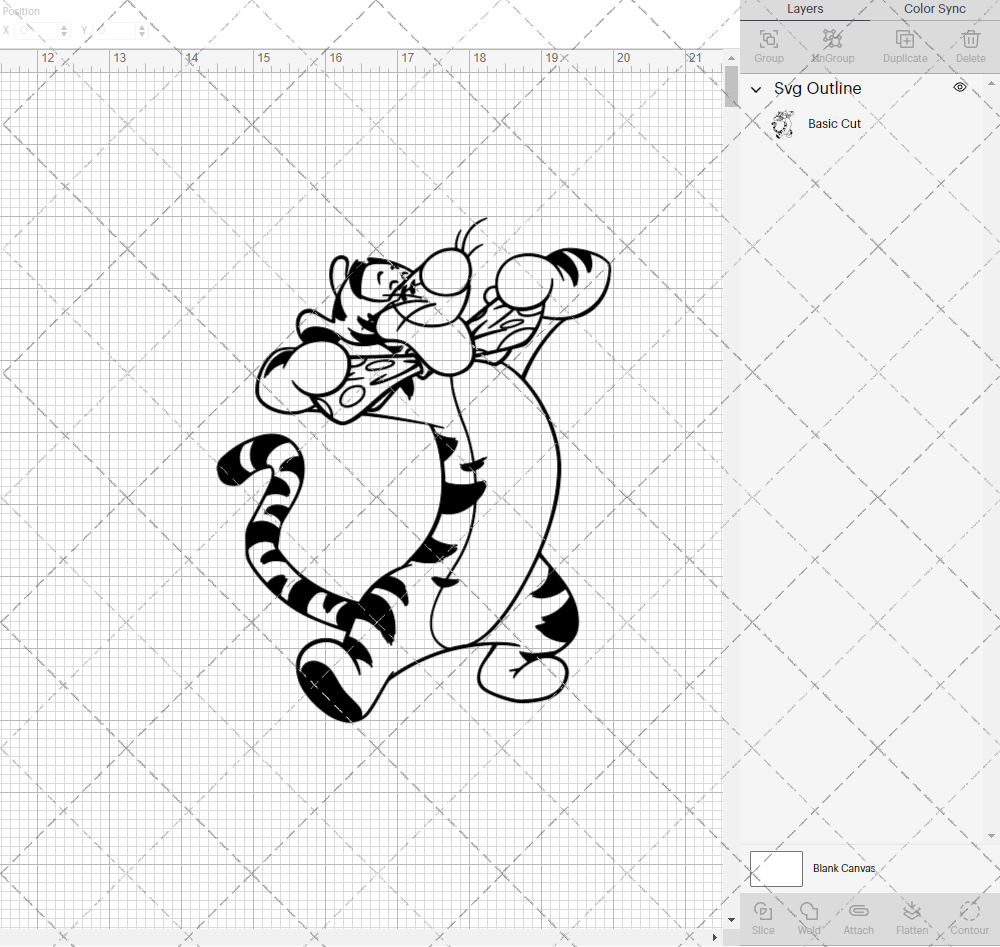Image resolution: width=1000 pixels, height=947 pixels.
Task: Click the canvas vertical scrollbar up arrow
Action: pyautogui.click(x=731, y=58)
